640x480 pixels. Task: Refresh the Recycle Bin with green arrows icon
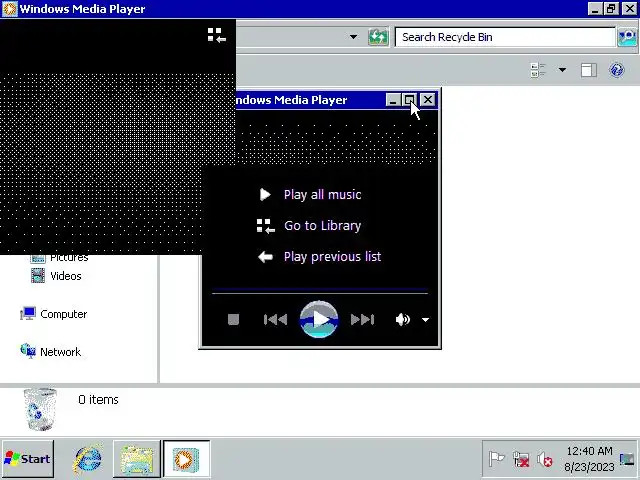tap(378, 37)
